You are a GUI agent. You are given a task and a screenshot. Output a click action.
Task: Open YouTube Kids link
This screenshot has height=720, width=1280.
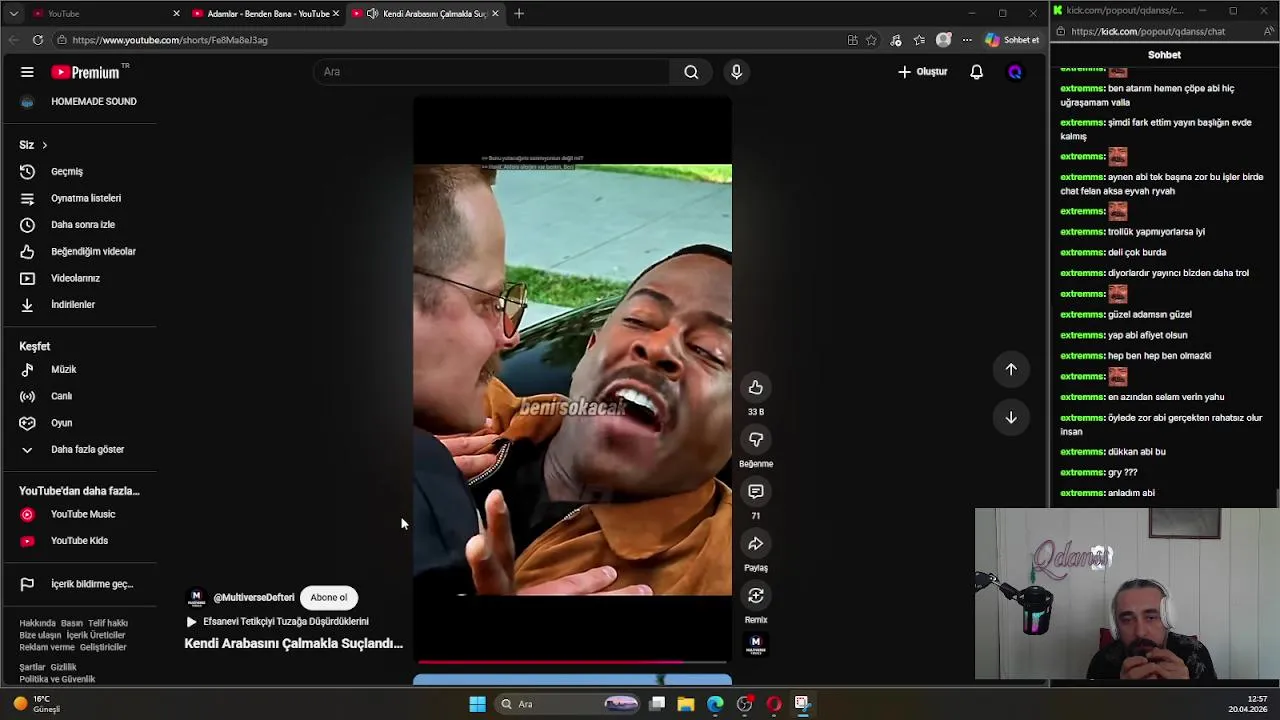(78, 541)
